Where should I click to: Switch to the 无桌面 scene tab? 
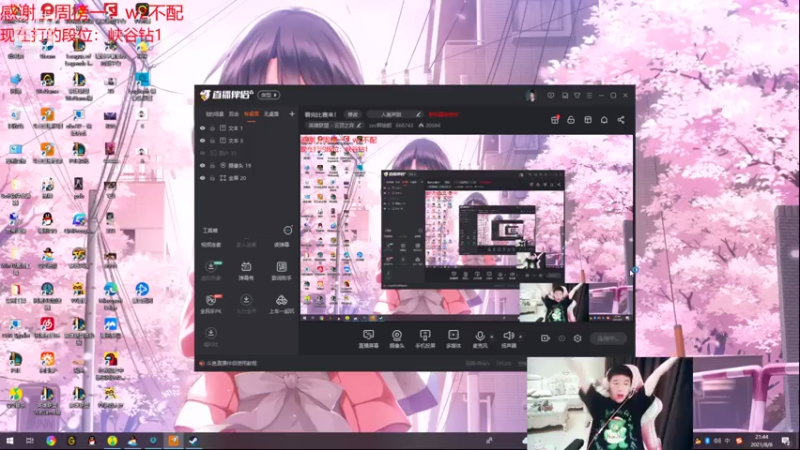[x=271, y=114]
